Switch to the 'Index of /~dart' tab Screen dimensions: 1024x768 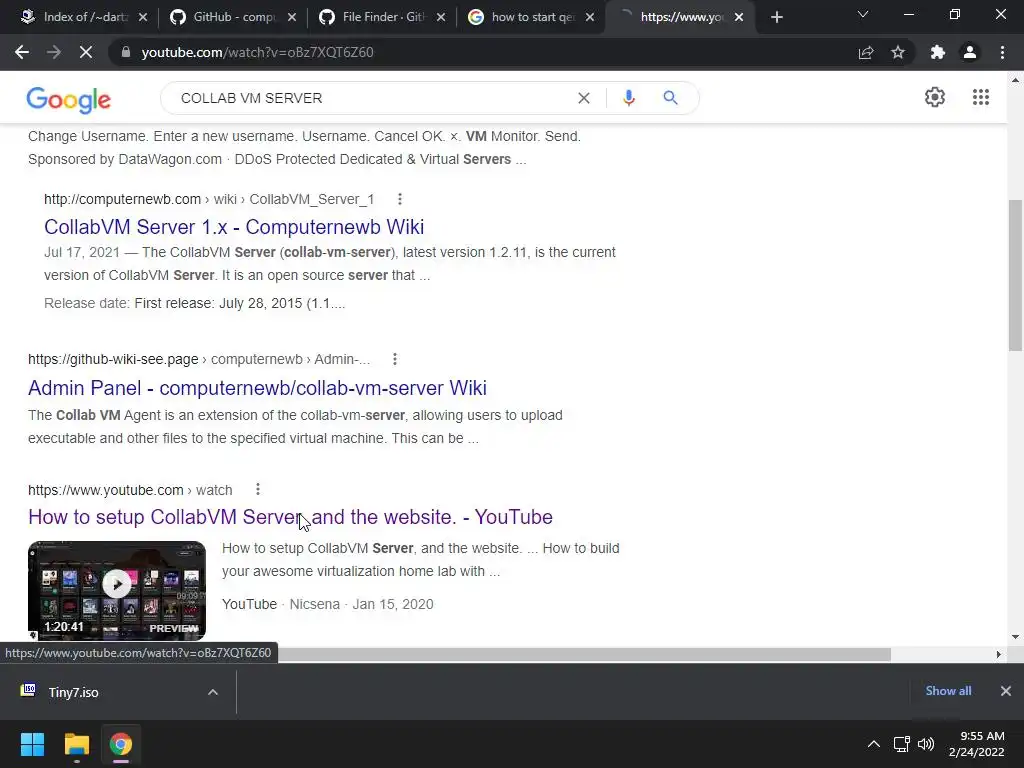click(x=85, y=17)
